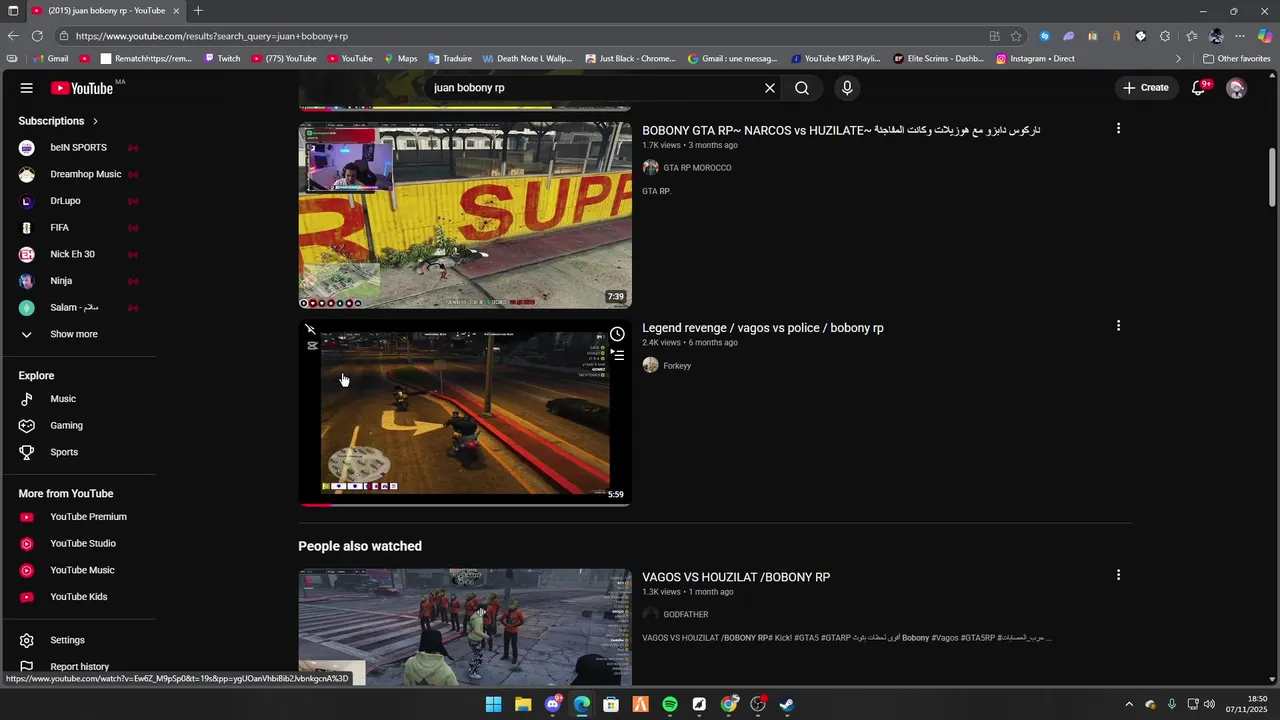1280x720 pixels.
Task: Open the Maps bookmark
Action: click(x=400, y=59)
